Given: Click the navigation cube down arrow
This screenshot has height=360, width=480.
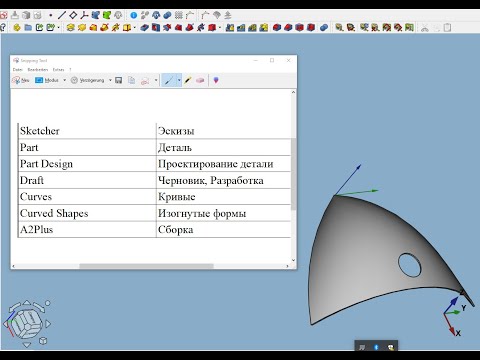Looking at the screenshot, I should click(x=27, y=345).
